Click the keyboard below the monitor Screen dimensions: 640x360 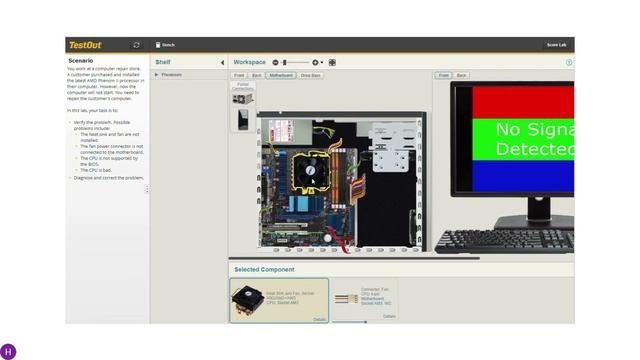pyautogui.click(x=504, y=241)
